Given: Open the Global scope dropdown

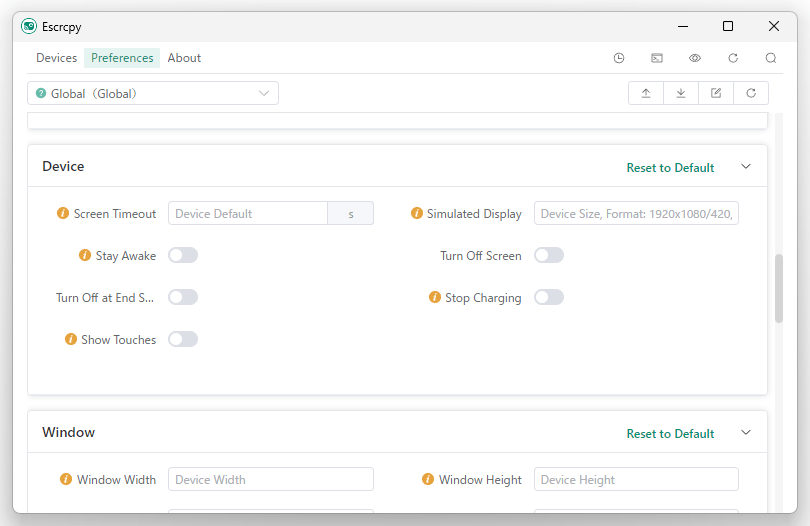Looking at the screenshot, I should pyautogui.click(x=153, y=93).
